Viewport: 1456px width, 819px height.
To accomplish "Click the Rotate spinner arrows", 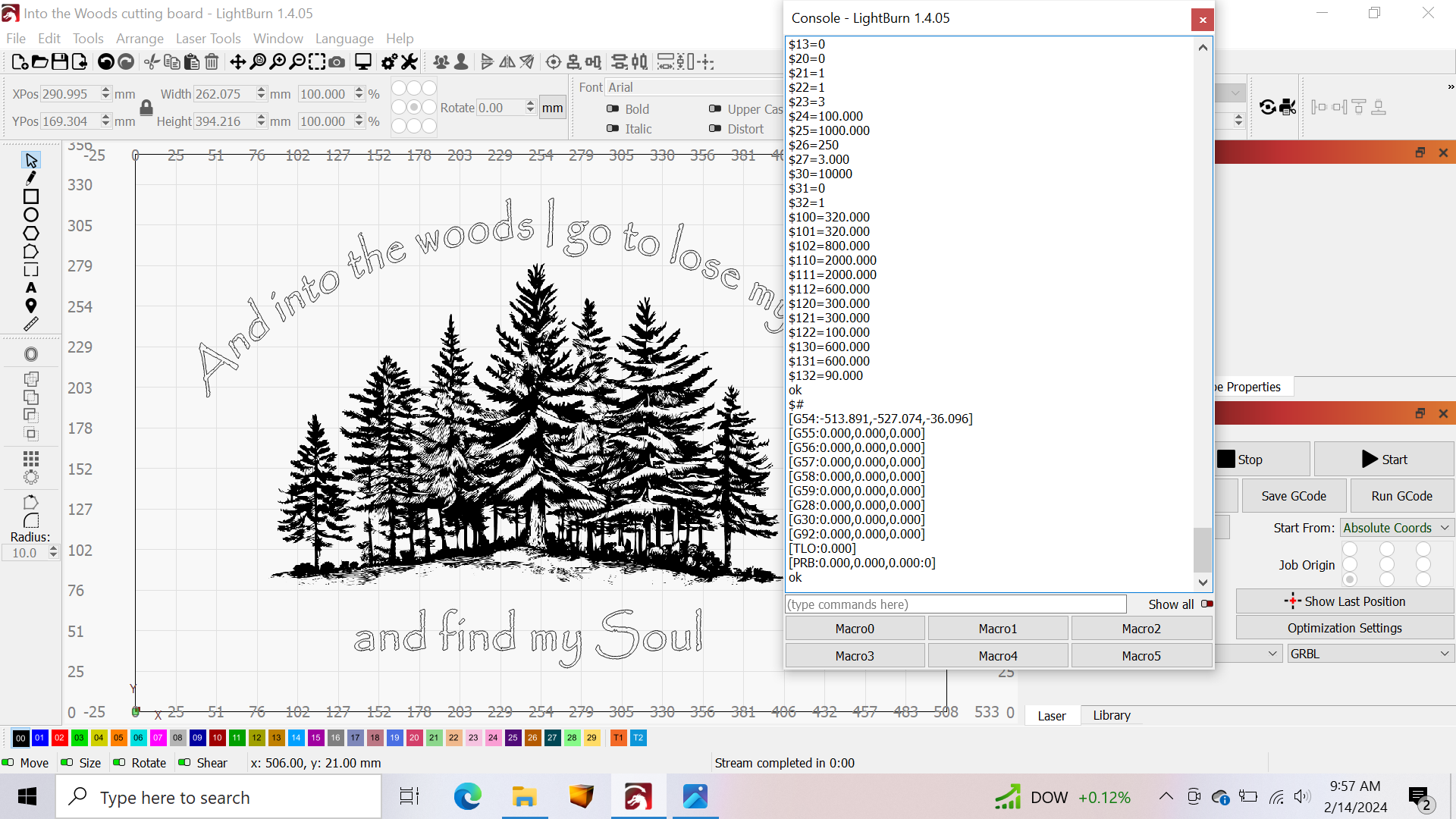I will pyautogui.click(x=531, y=108).
